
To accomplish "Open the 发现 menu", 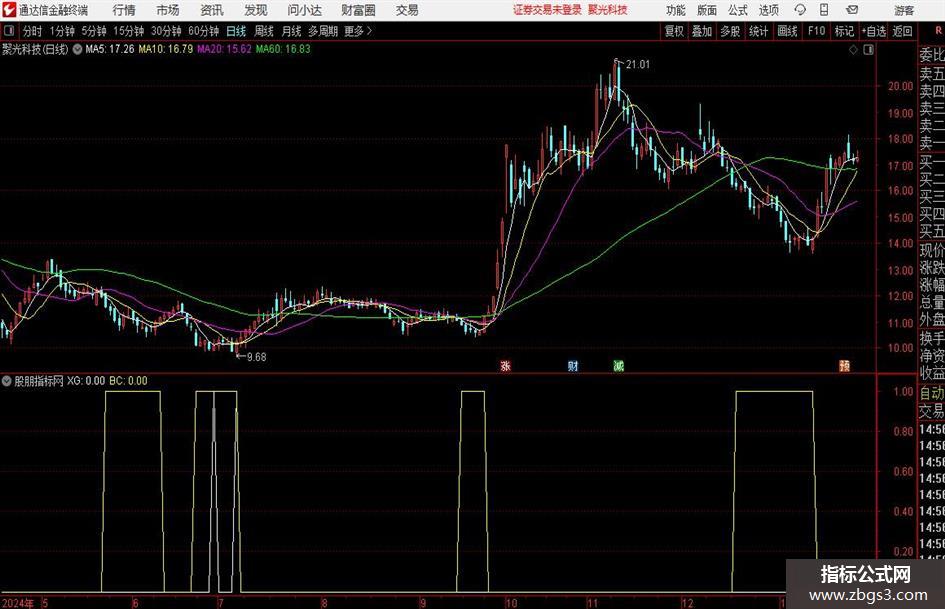I will pyautogui.click(x=256, y=10).
